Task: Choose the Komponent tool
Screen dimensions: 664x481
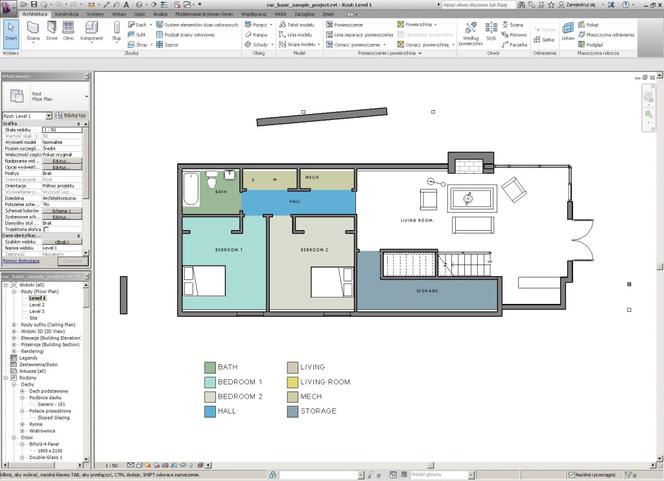Action: [x=91, y=31]
